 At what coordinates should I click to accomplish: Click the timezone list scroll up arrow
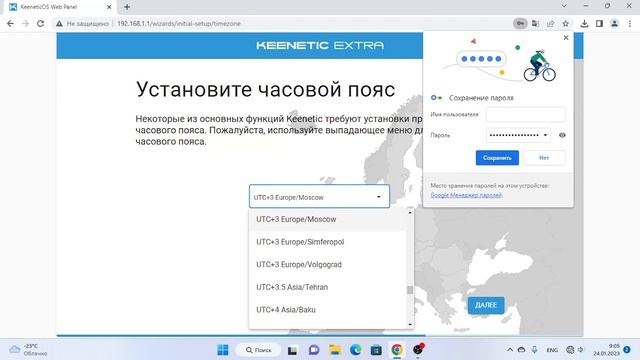(410, 212)
